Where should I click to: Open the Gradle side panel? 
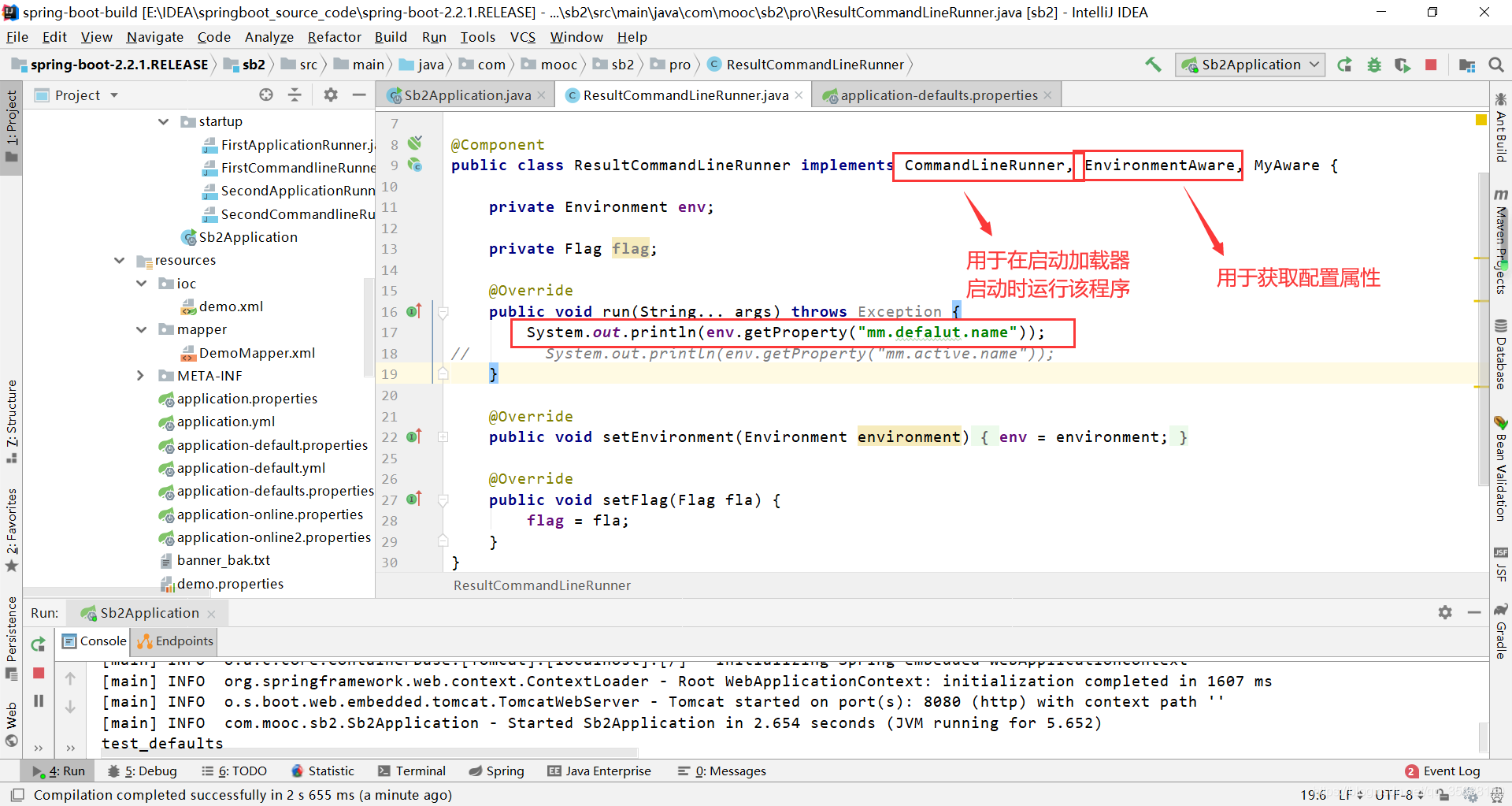(1501, 631)
